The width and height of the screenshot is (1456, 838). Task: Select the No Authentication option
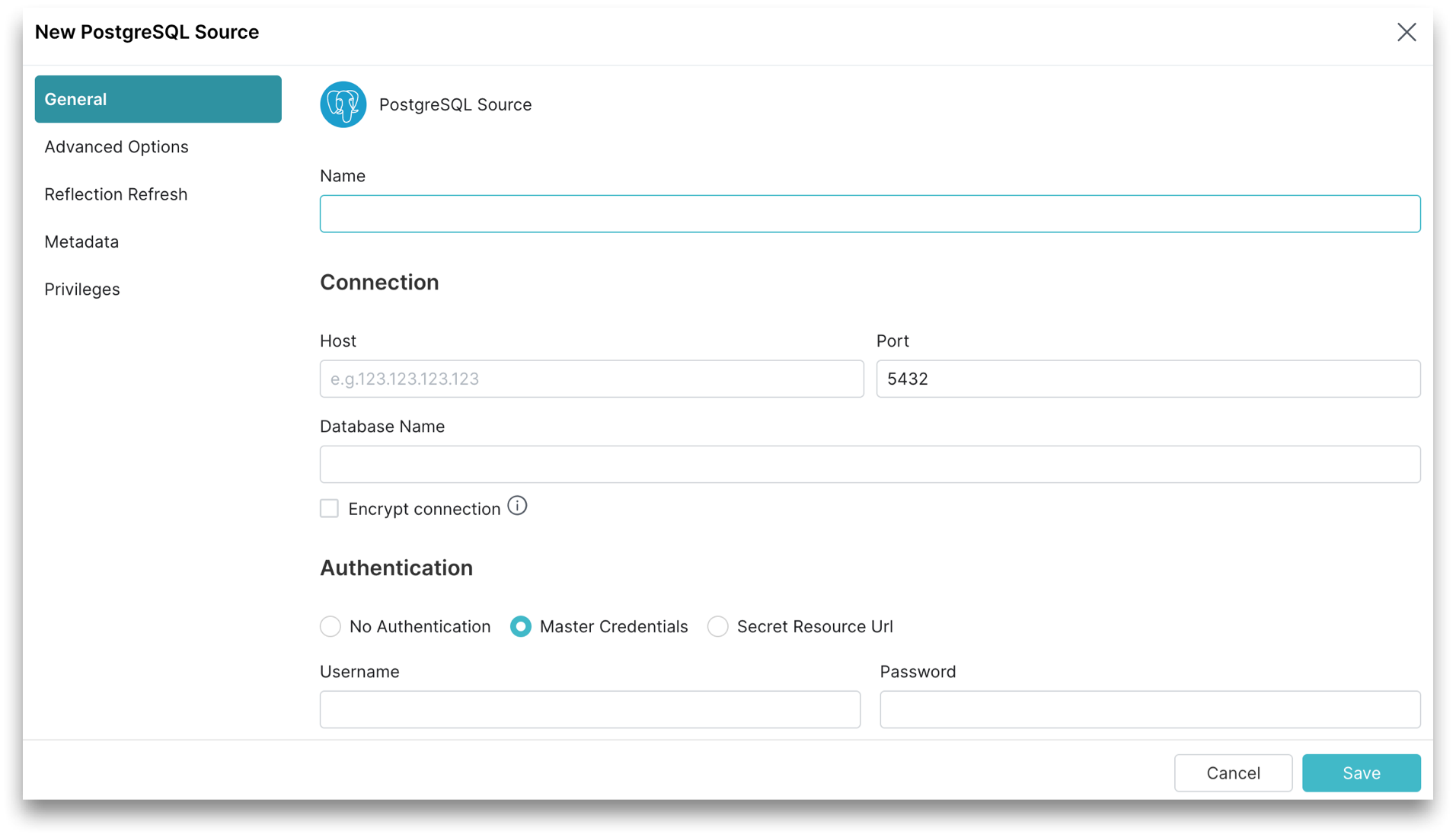point(330,626)
